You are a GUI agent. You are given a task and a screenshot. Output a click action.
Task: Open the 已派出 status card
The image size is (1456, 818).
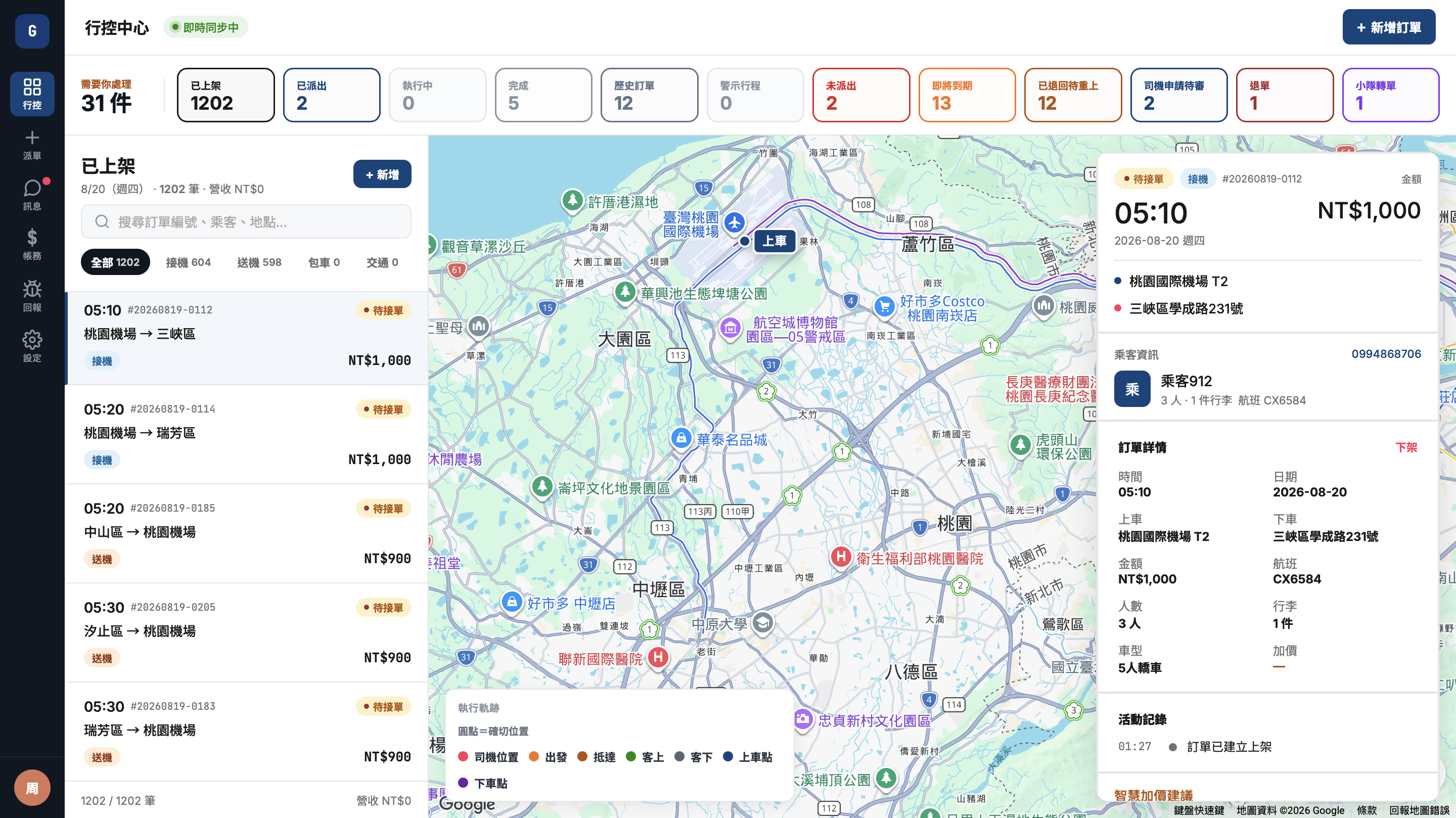pyautogui.click(x=332, y=95)
